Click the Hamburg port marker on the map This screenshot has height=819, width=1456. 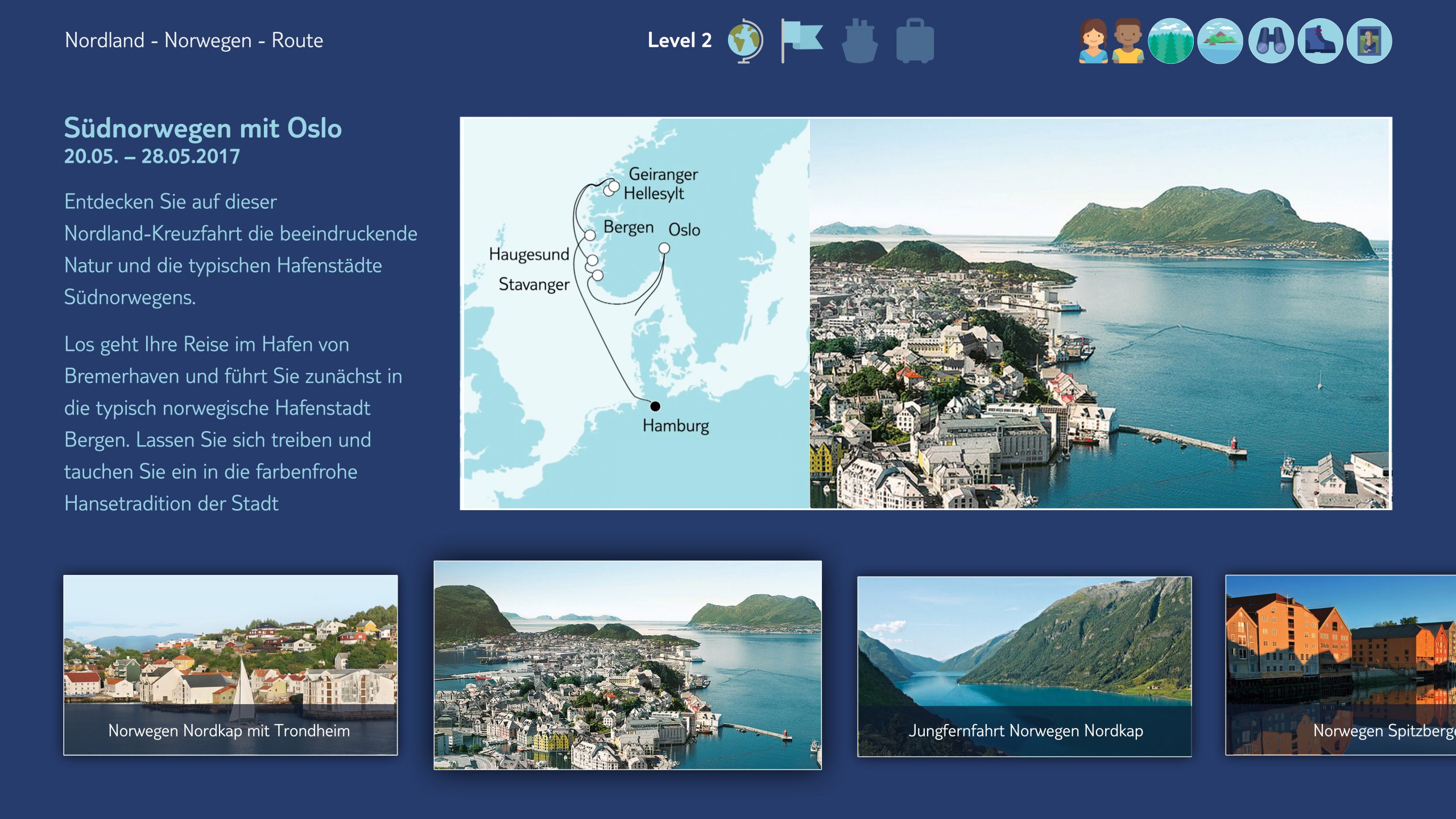coord(655,406)
